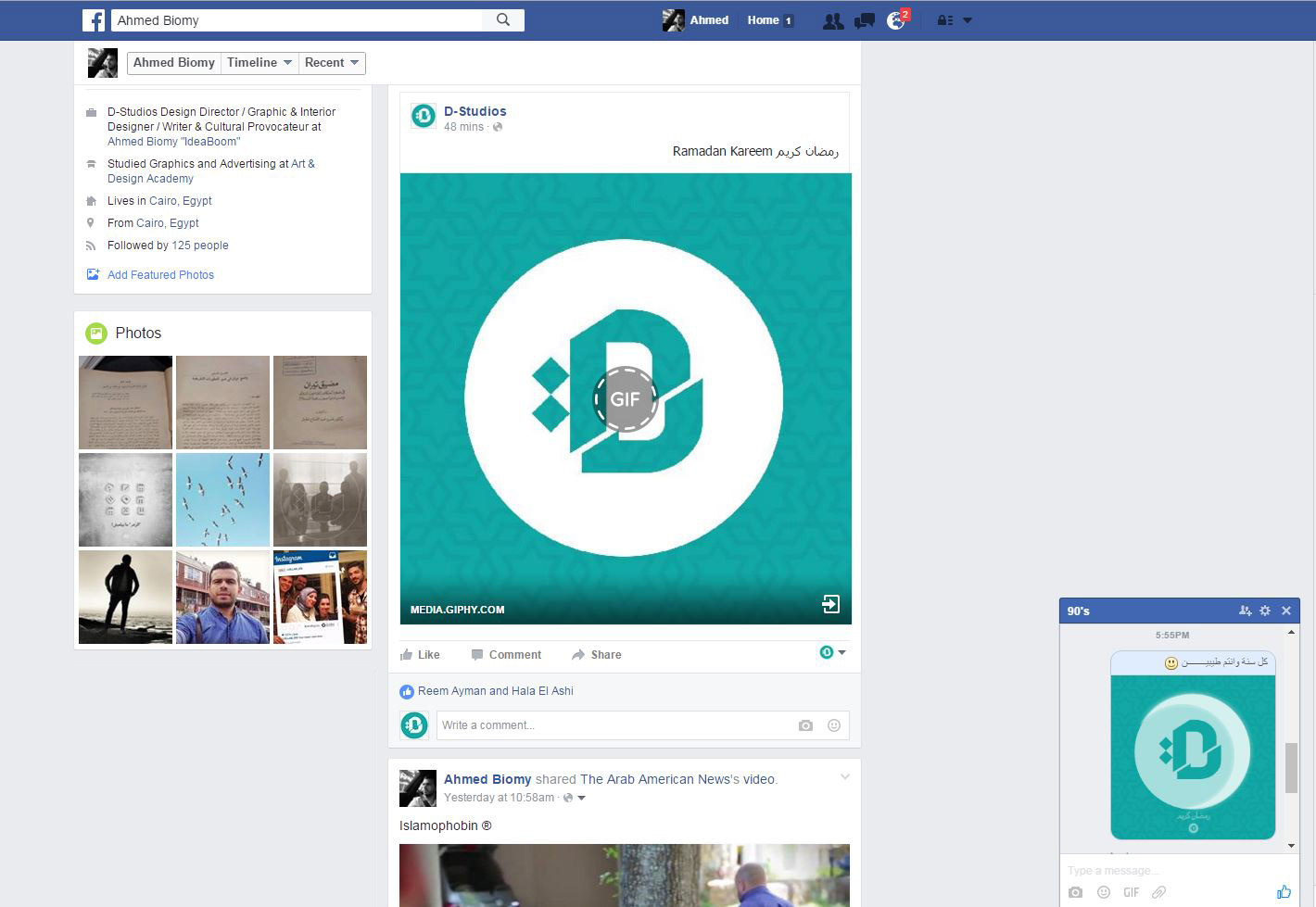
Task: Click the open-link icon on the GIF corner
Action: coord(831,604)
